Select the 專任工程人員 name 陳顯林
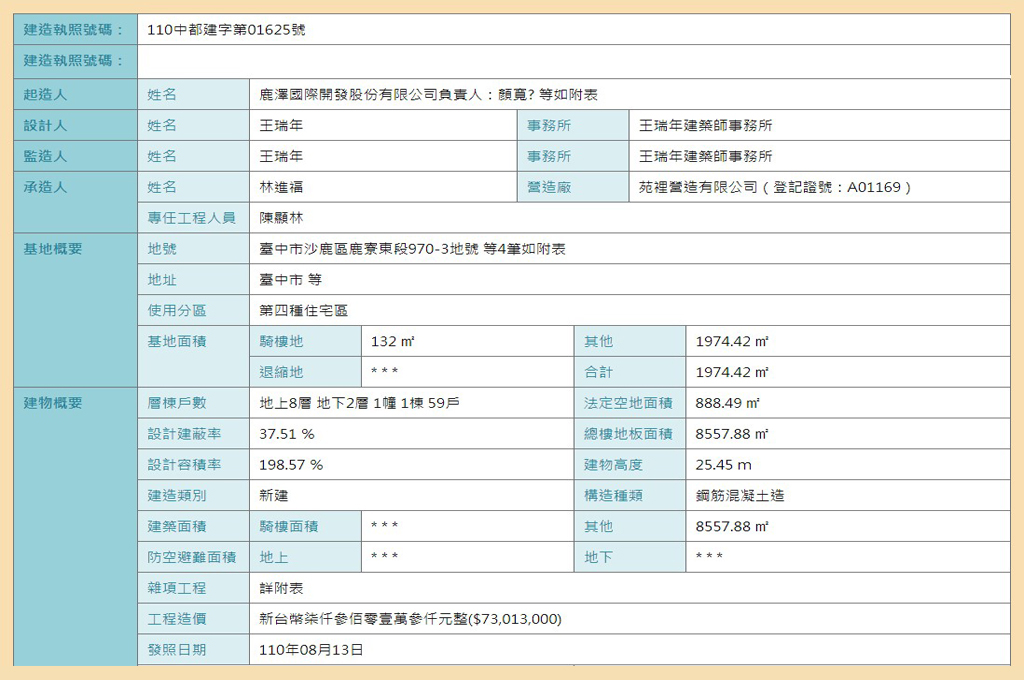 pos(281,218)
